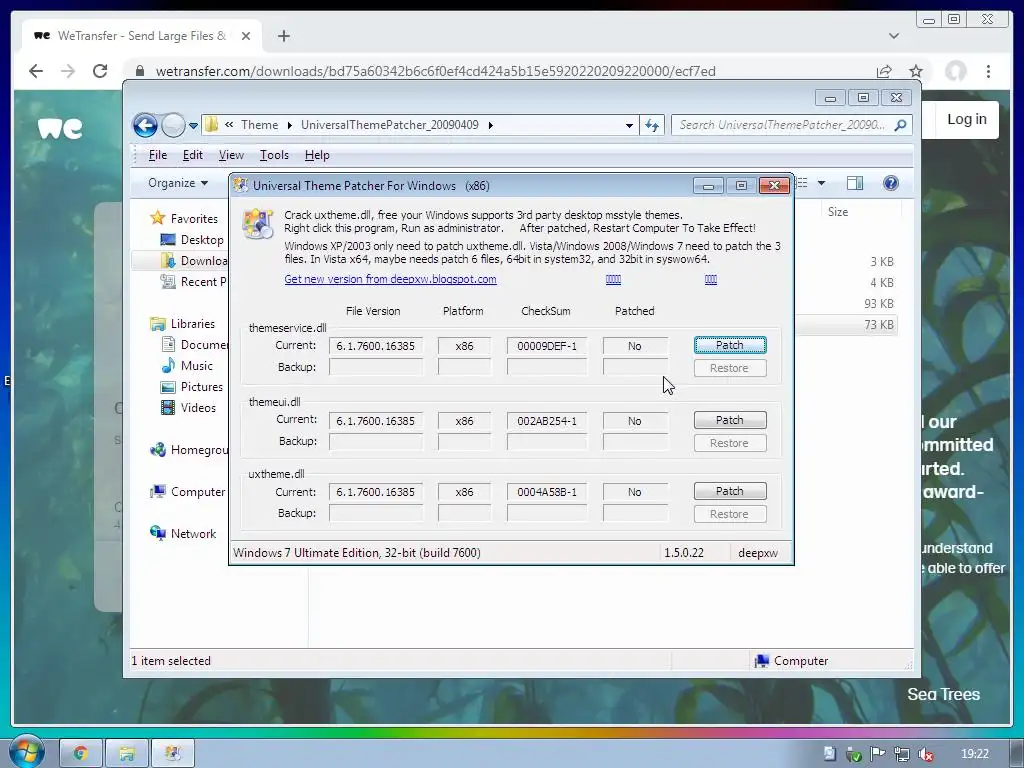Reload the WeTransfer page in Chrome
The width and height of the screenshot is (1024, 768).
coord(100,71)
